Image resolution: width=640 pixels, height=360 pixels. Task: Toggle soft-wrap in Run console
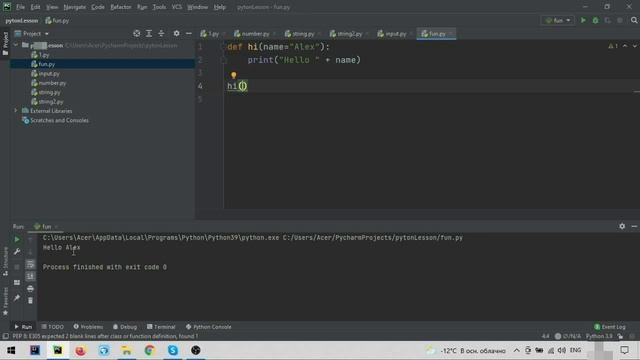click(30, 264)
